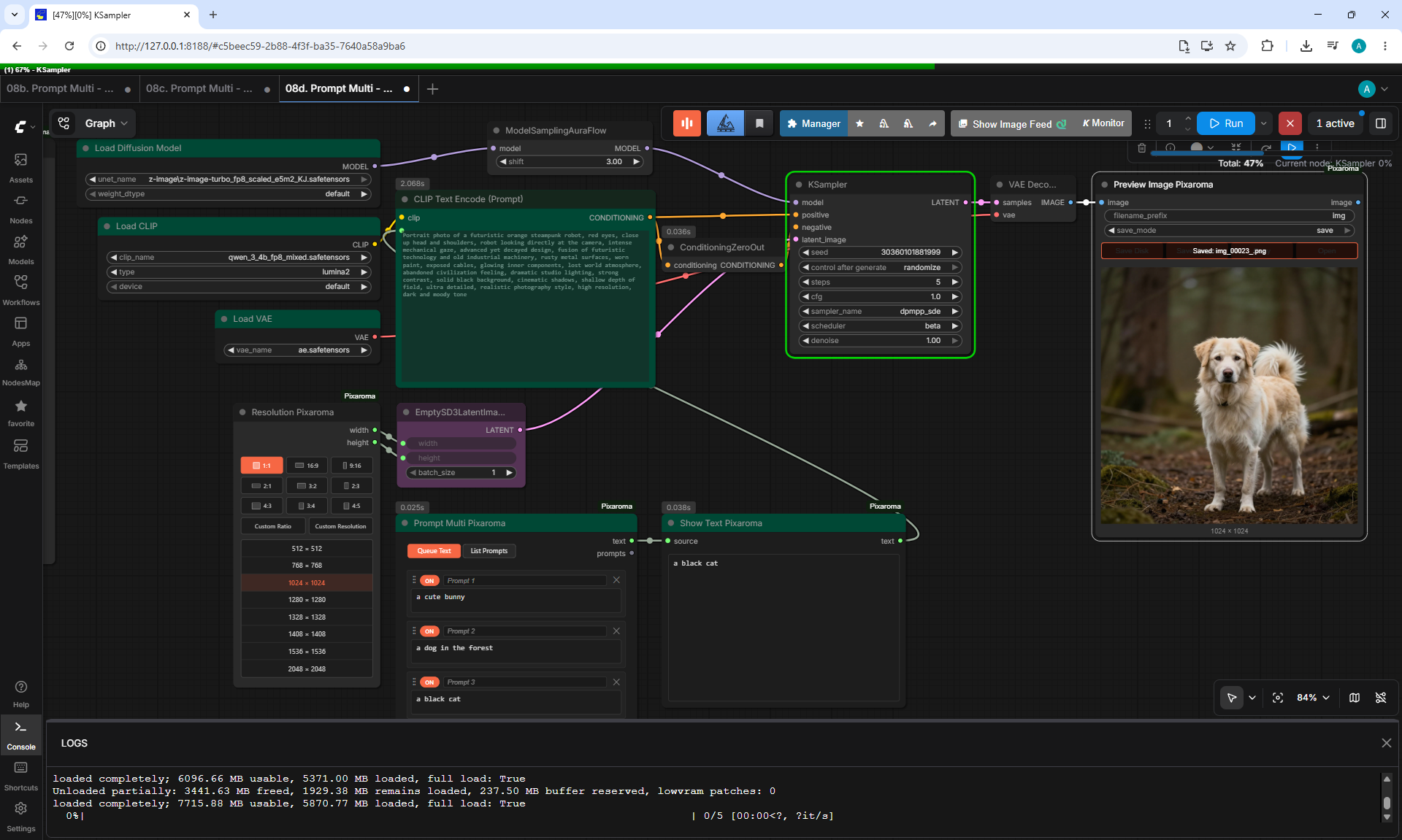Open the Shortcuts panel

(x=21, y=776)
